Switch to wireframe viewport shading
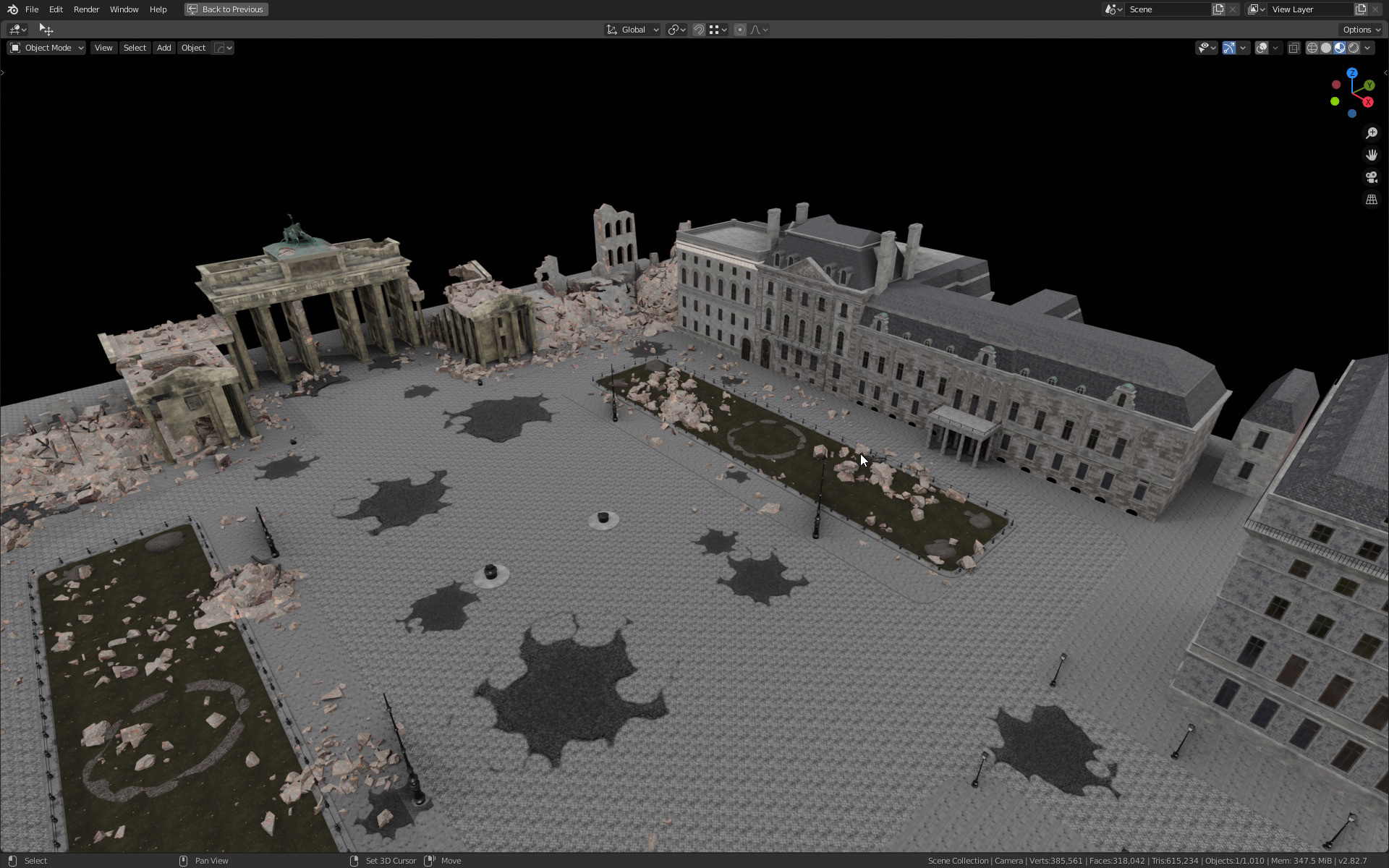Image resolution: width=1389 pixels, height=868 pixels. [1312, 48]
